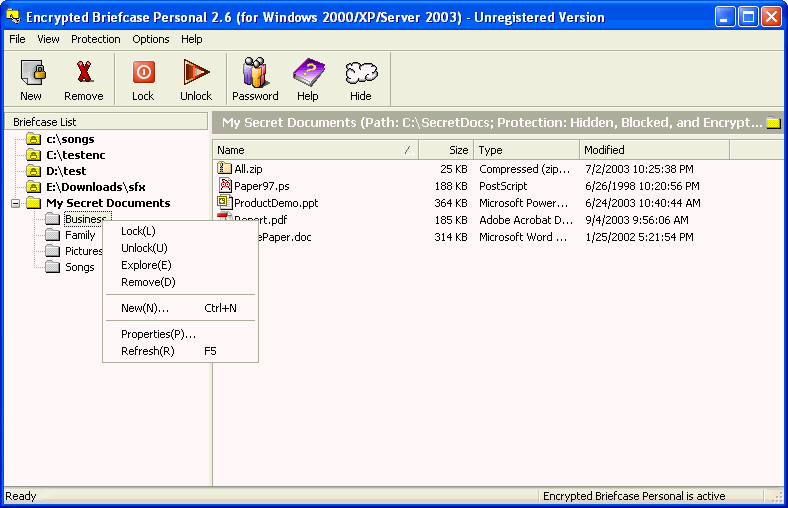This screenshot has height=508, width=788.
Task: Sort files by the Type column header
Action: (526, 150)
